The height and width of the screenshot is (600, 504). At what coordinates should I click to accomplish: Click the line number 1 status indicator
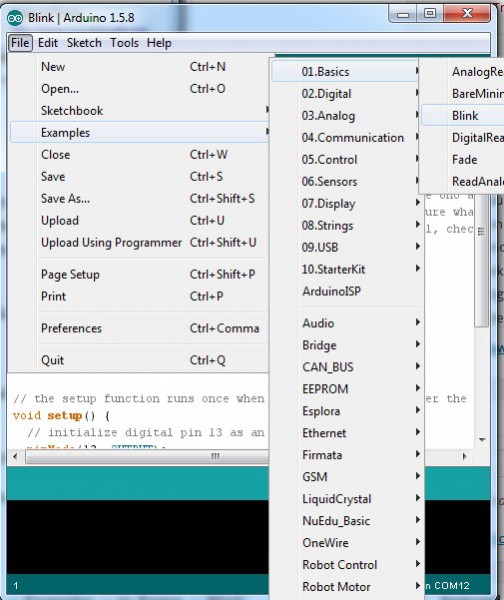point(16,585)
